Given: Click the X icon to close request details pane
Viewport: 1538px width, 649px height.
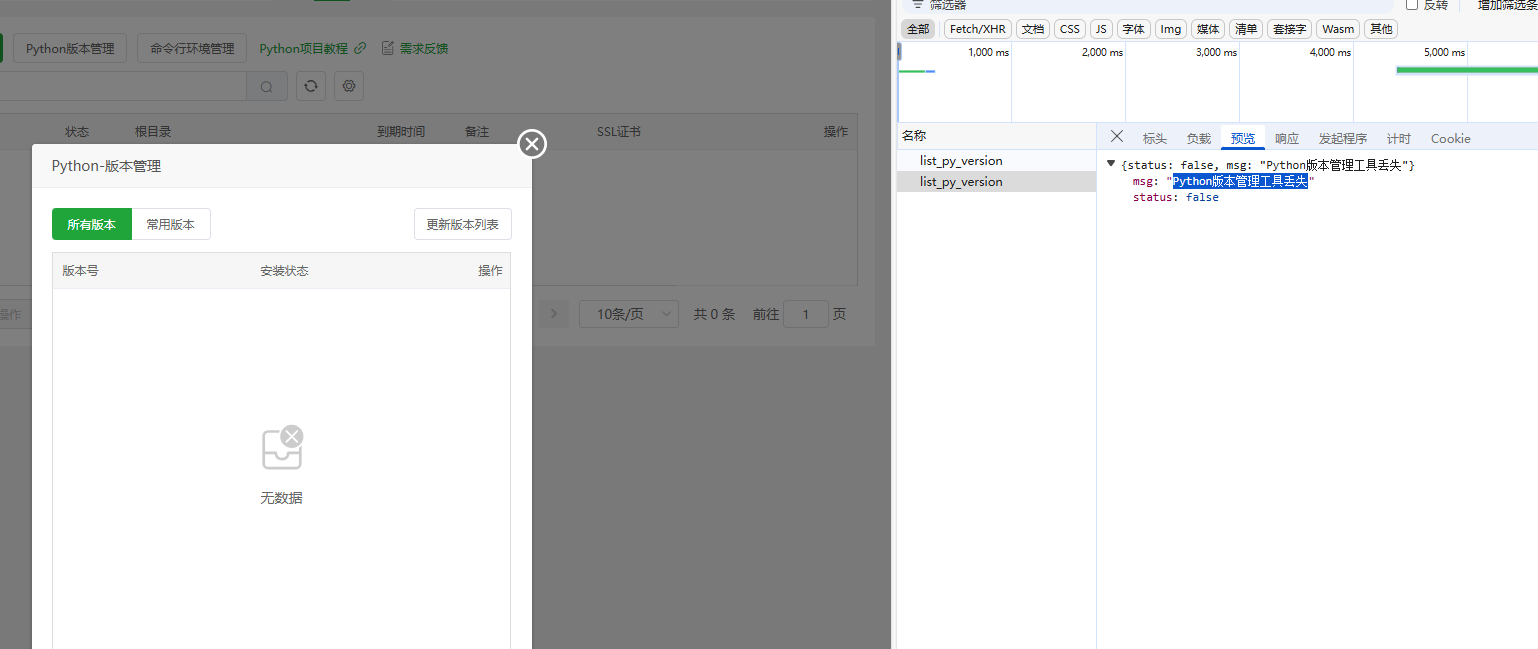Looking at the screenshot, I should click(1117, 136).
